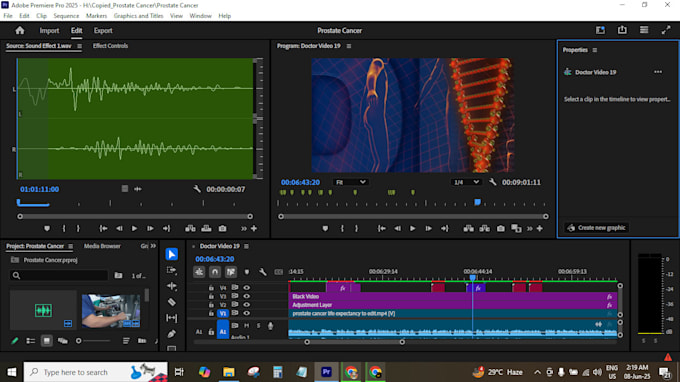Viewport: 680px width, 382px height.
Task: Open button editor plus in Program monitor
Action: (x=539, y=229)
